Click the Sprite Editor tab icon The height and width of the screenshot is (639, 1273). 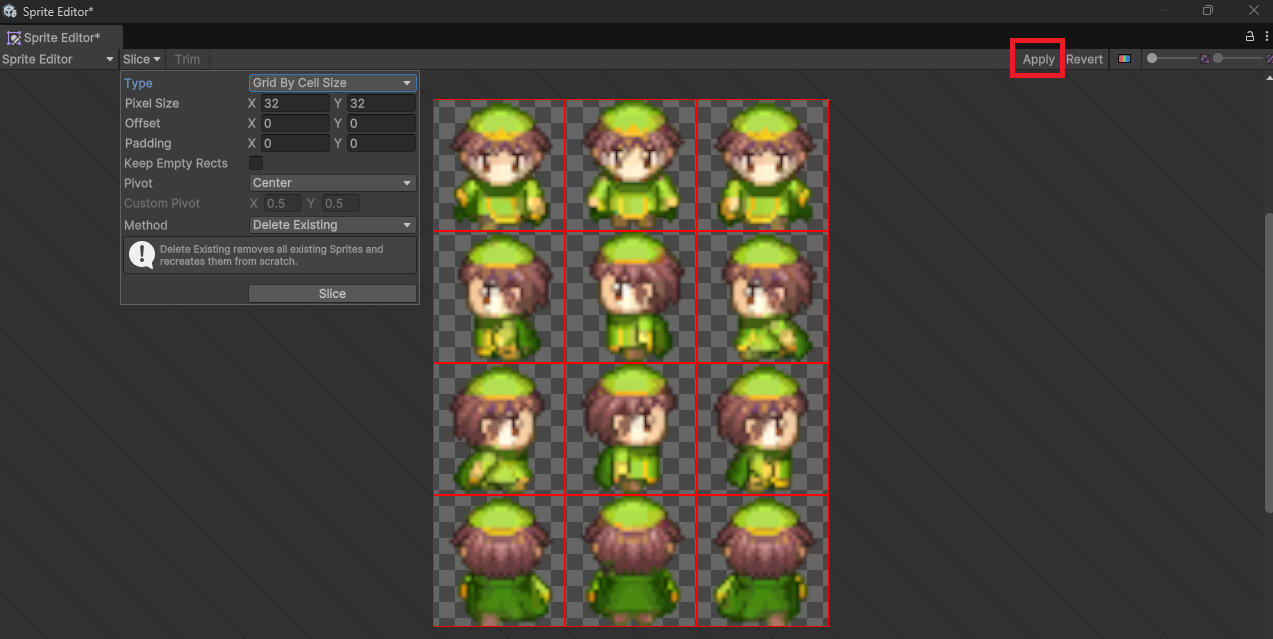(x=14, y=37)
